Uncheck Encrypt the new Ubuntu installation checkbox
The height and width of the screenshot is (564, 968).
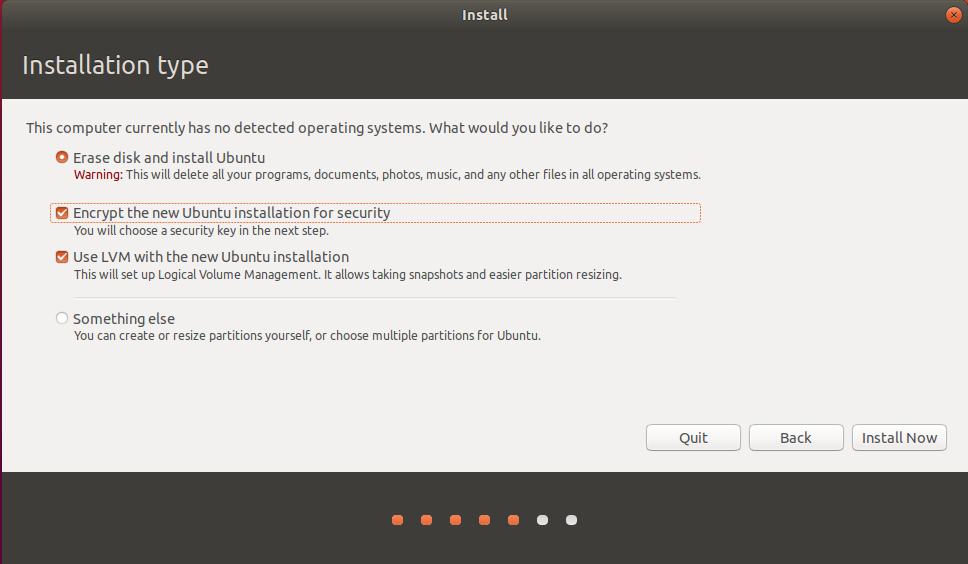click(x=62, y=213)
